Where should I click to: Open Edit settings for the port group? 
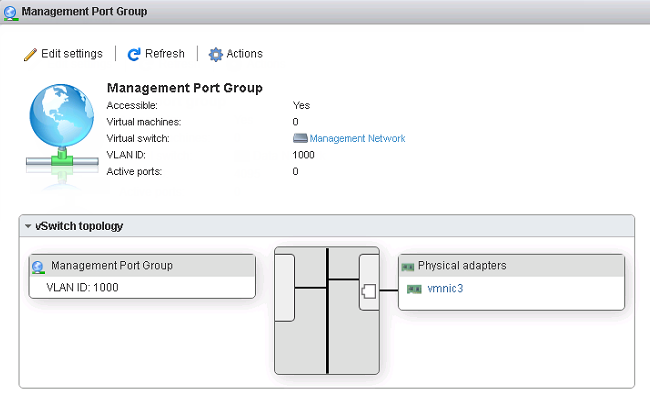[x=71, y=54]
